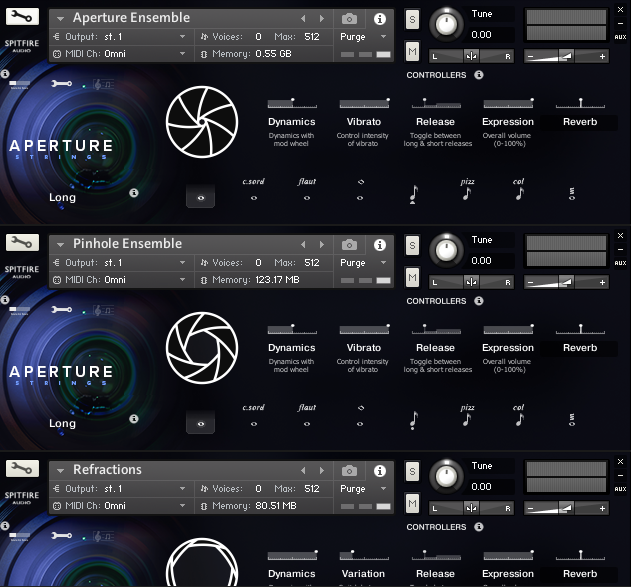Image resolution: width=631 pixels, height=587 pixels.
Task: Adjust Variation slider in Refractions
Action: pos(364,556)
